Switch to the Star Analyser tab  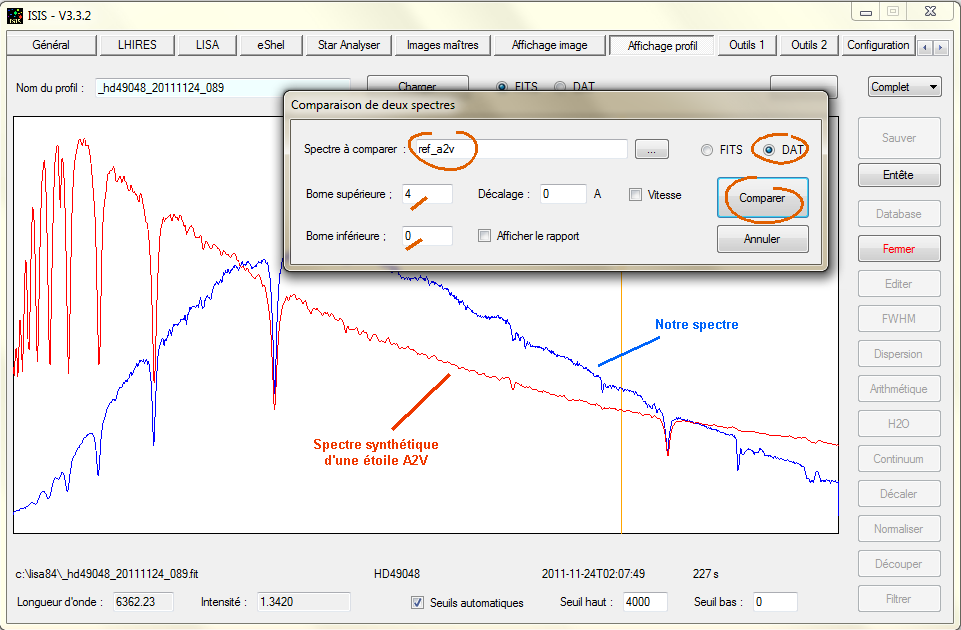tap(348, 45)
